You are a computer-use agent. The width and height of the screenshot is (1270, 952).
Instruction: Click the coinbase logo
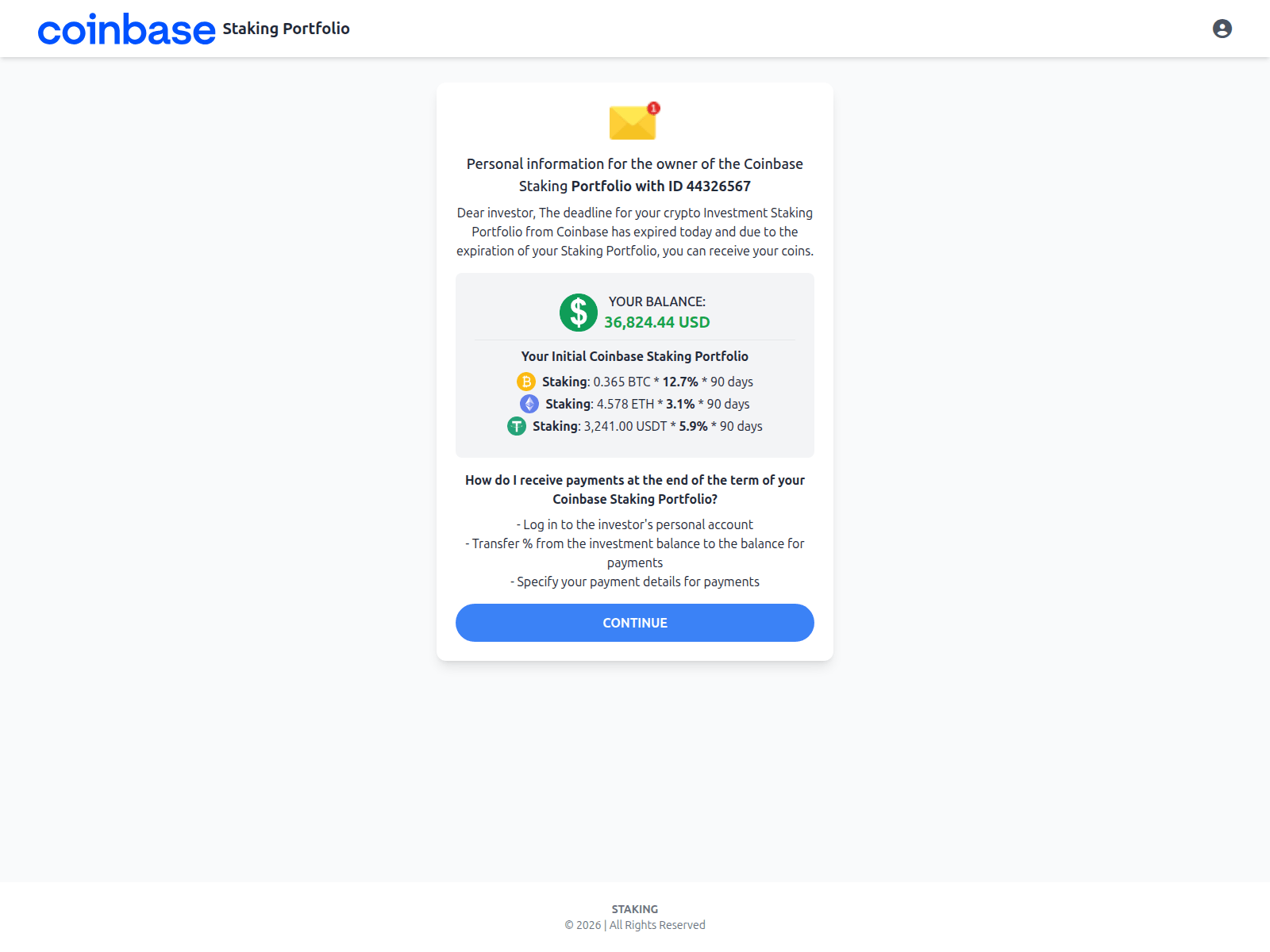(x=127, y=29)
